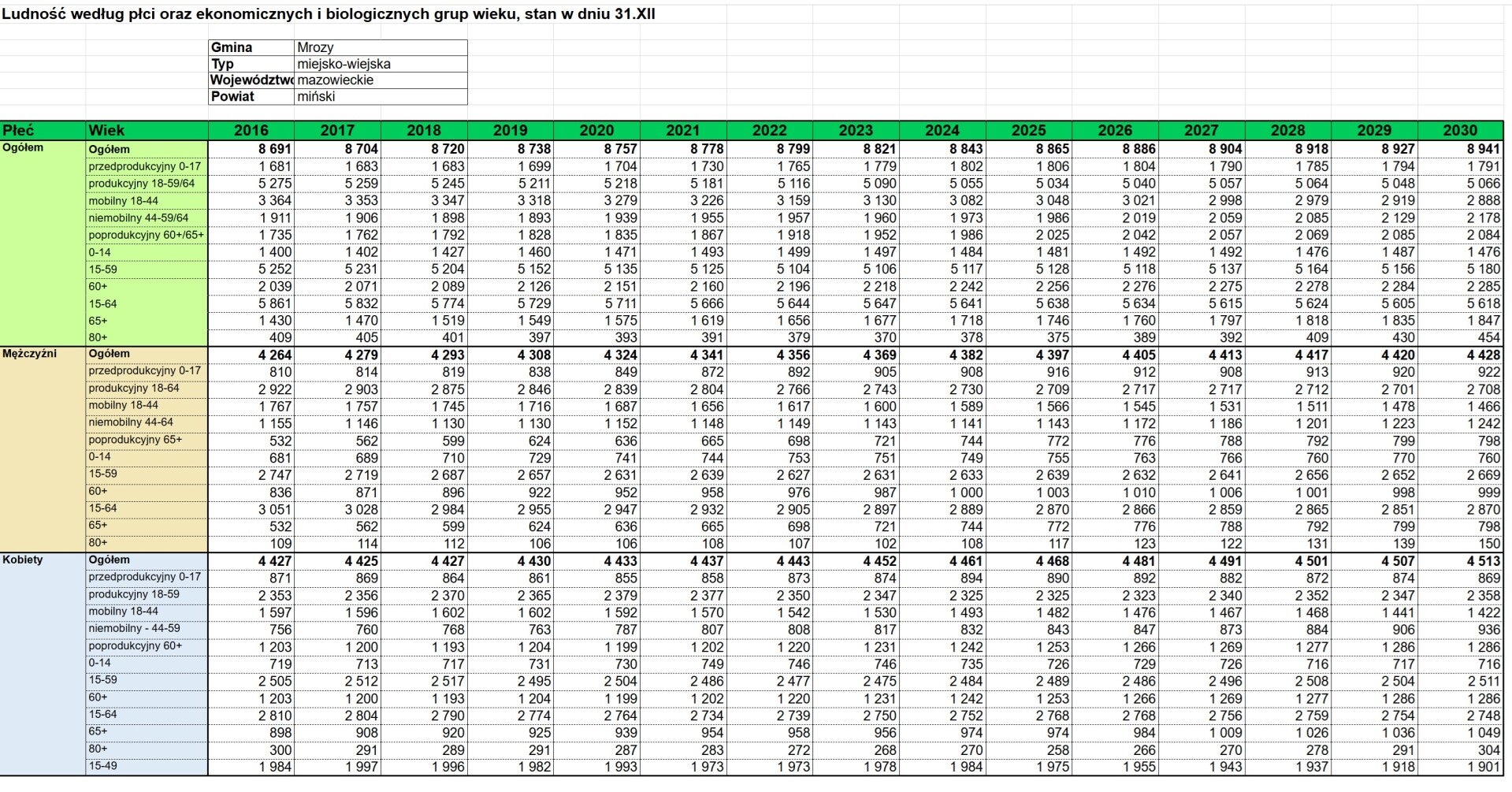Select the Kobiety row label "poprodukcyjny 60+"
Screen dimensions: 1512x792
coord(147,646)
